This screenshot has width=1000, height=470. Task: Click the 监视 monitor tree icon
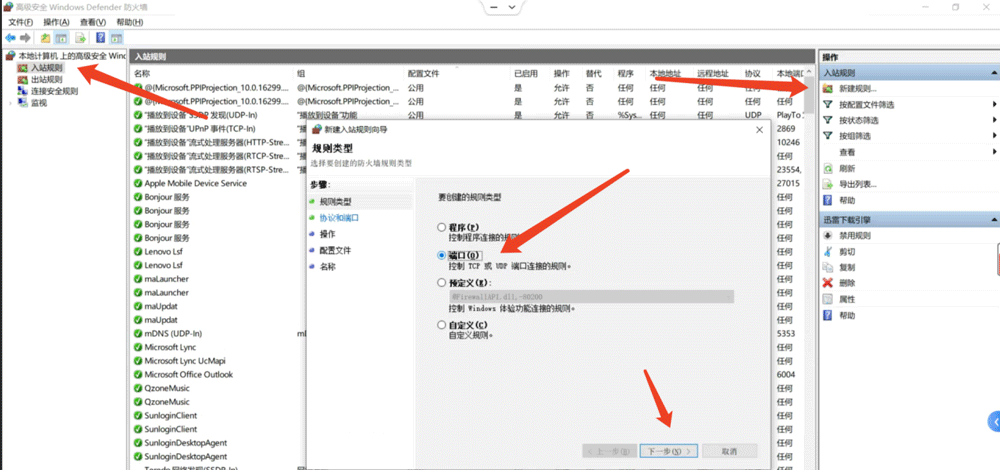point(23,103)
